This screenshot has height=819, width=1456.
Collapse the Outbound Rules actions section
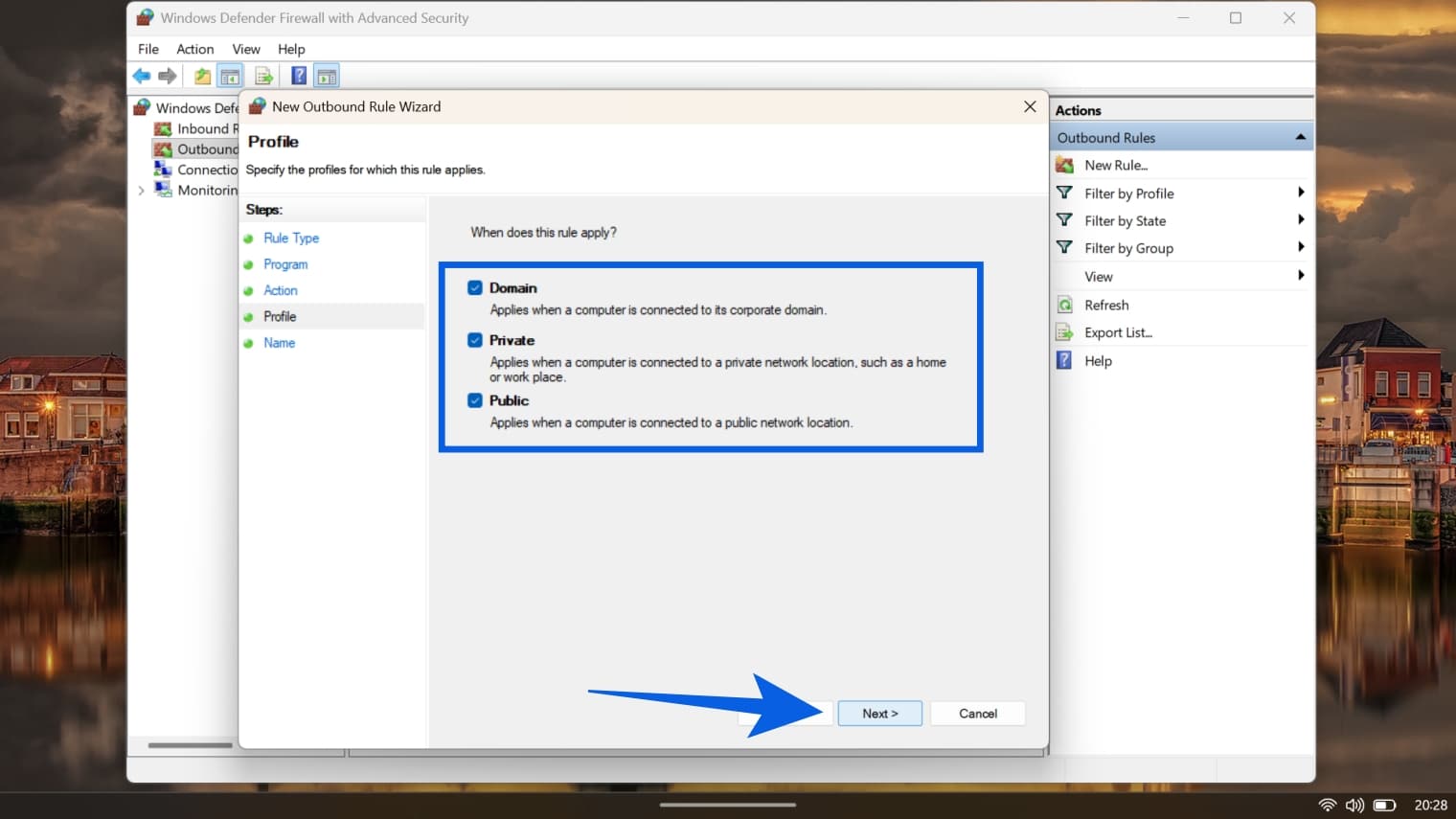point(1300,137)
